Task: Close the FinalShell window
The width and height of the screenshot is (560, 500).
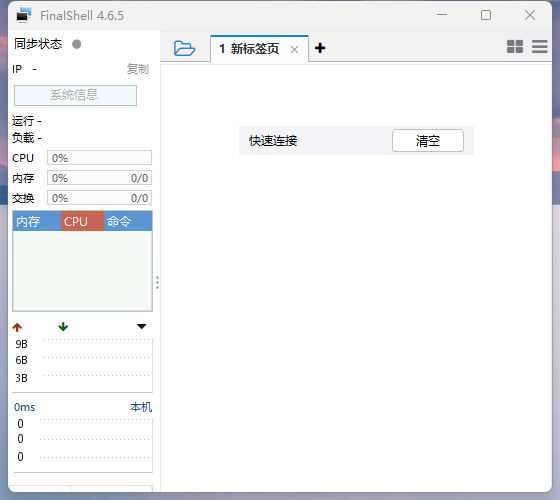Action: coord(530,15)
